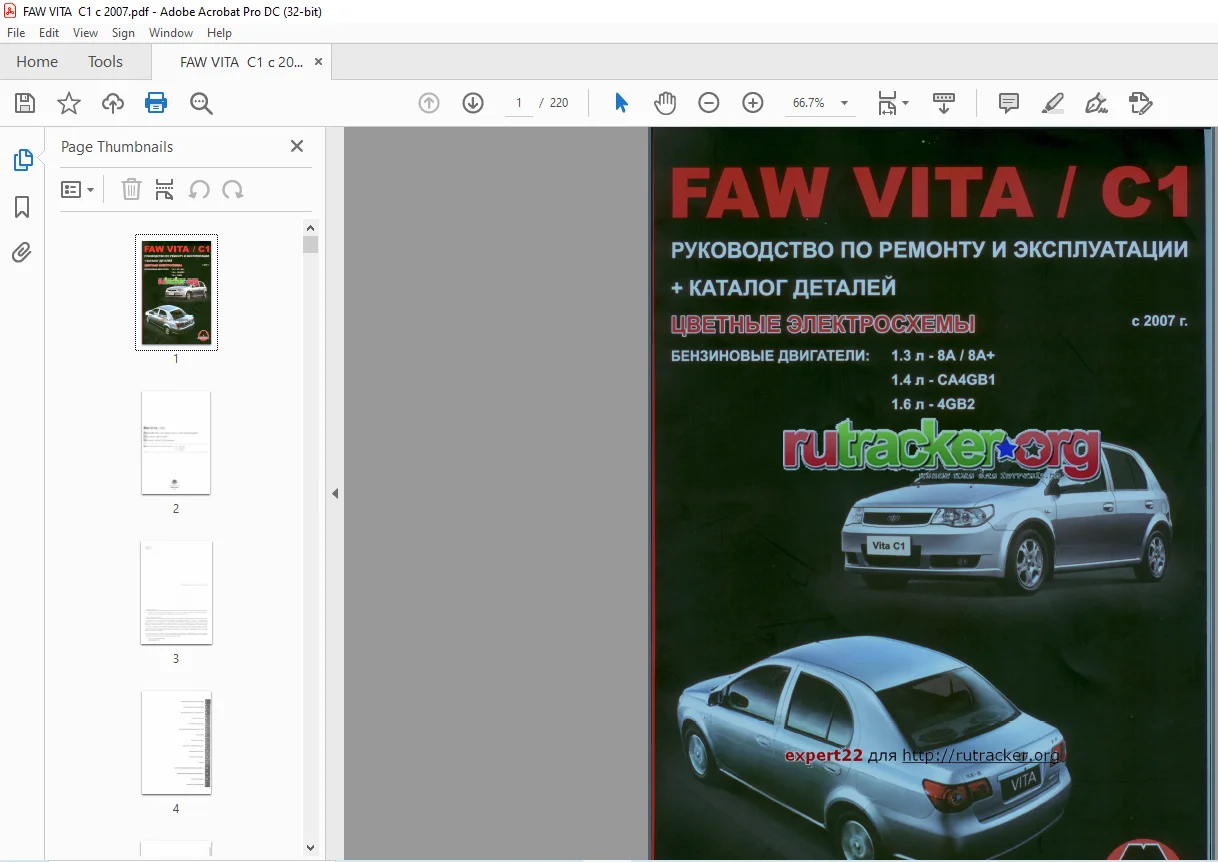This screenshot has height=862, width=1218.
Task: Click the 'Page Thumbnails' panel title
Action: (x=117, y=146)
